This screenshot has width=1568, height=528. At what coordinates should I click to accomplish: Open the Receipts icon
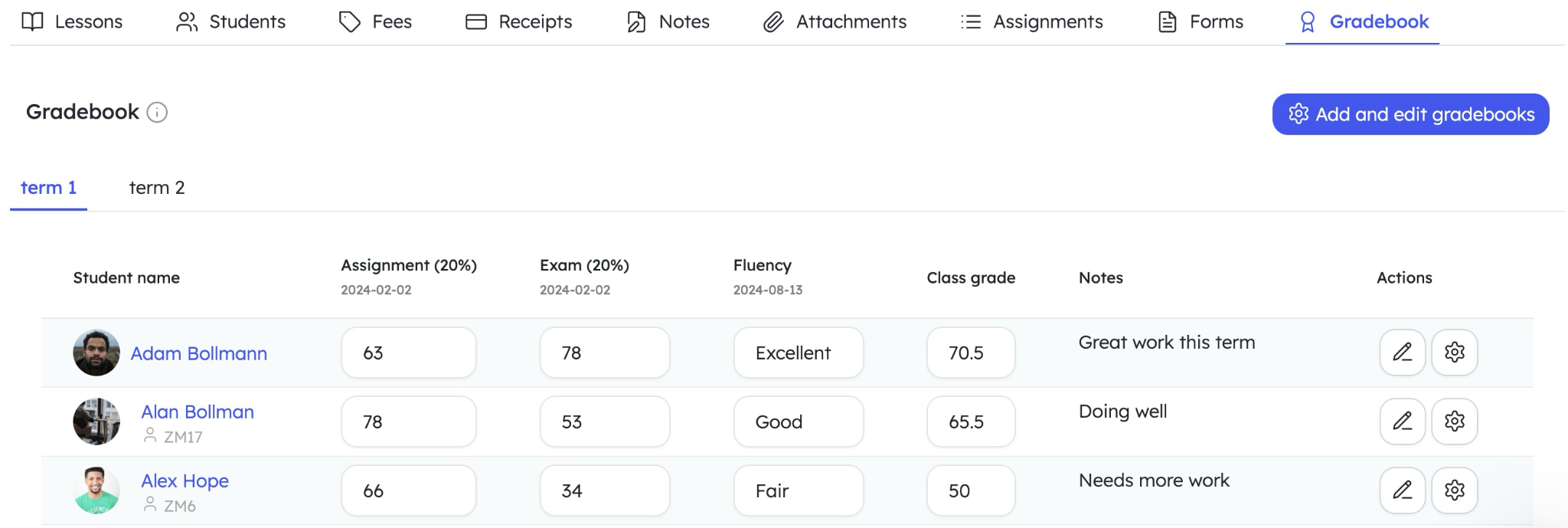pyautogui.click(x=475, y=22)
